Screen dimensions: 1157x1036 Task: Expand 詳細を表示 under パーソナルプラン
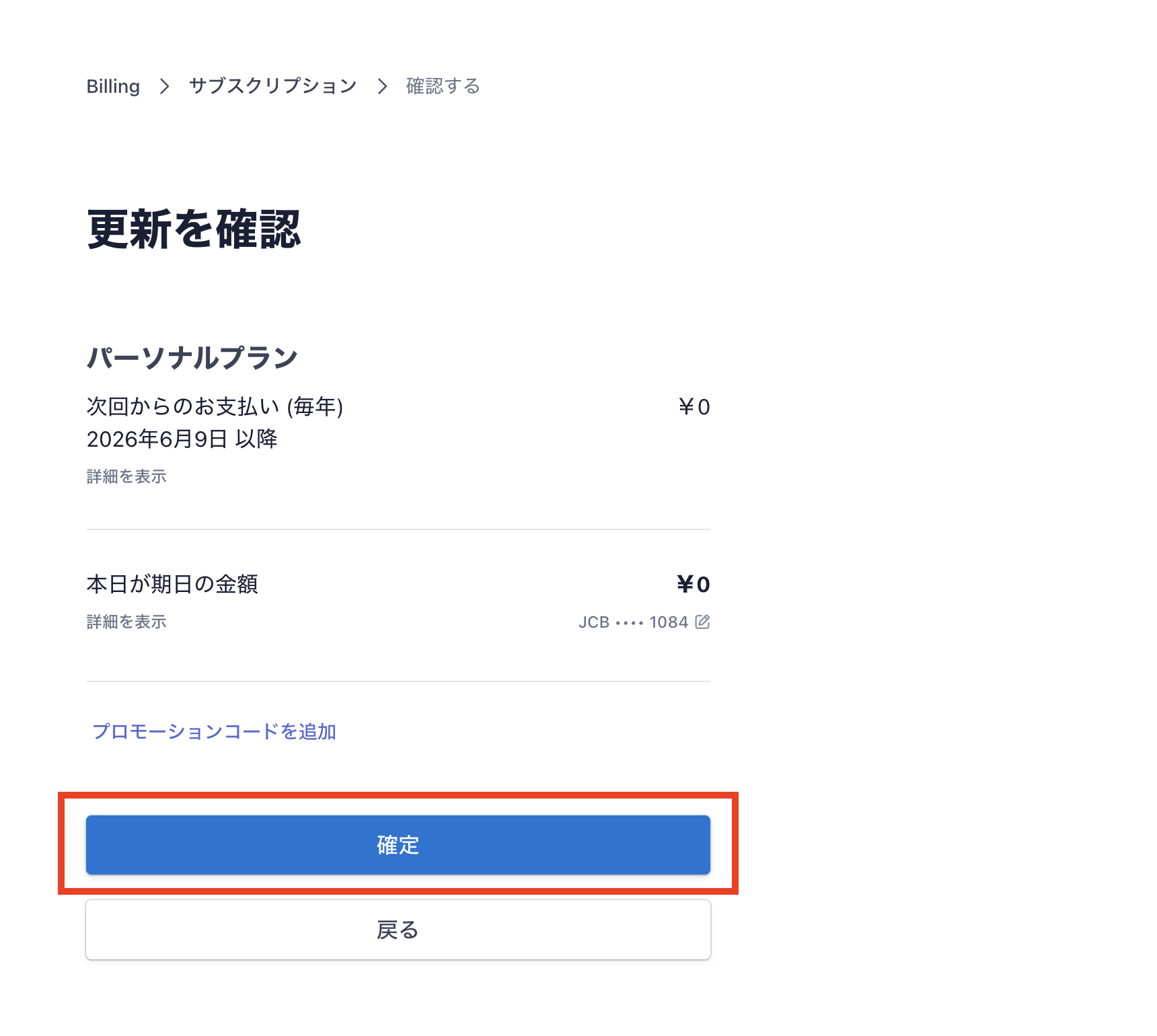pos(126,476)
